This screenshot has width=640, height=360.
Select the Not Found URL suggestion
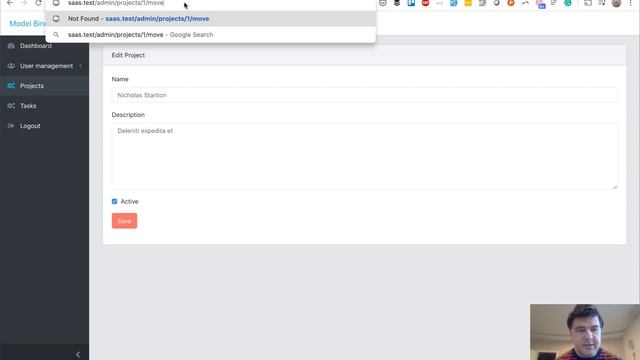[x=210, y=19]
